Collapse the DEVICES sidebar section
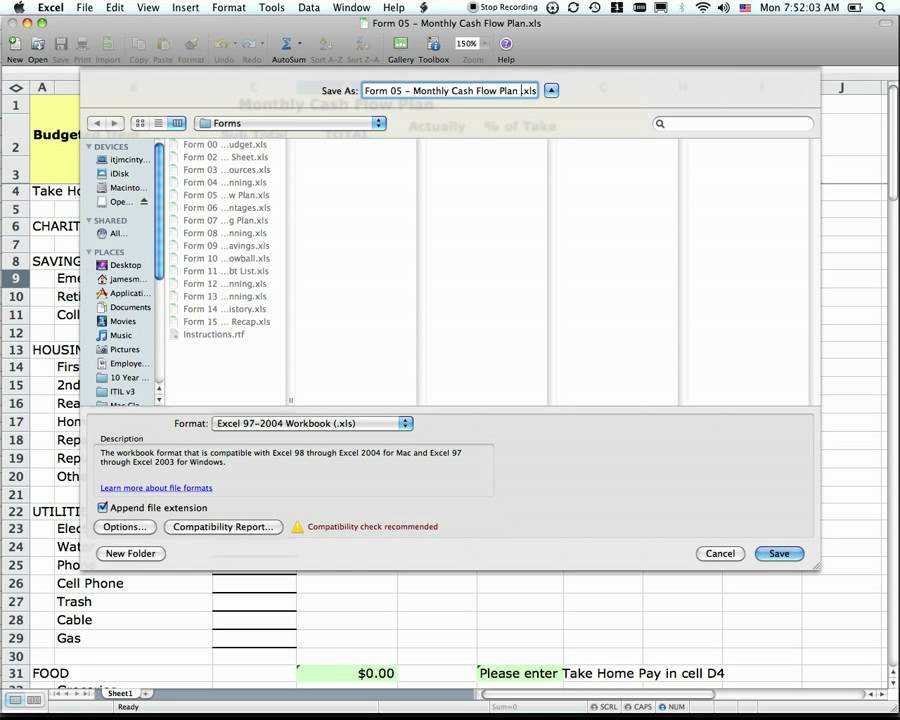 [x=89, y=147]
